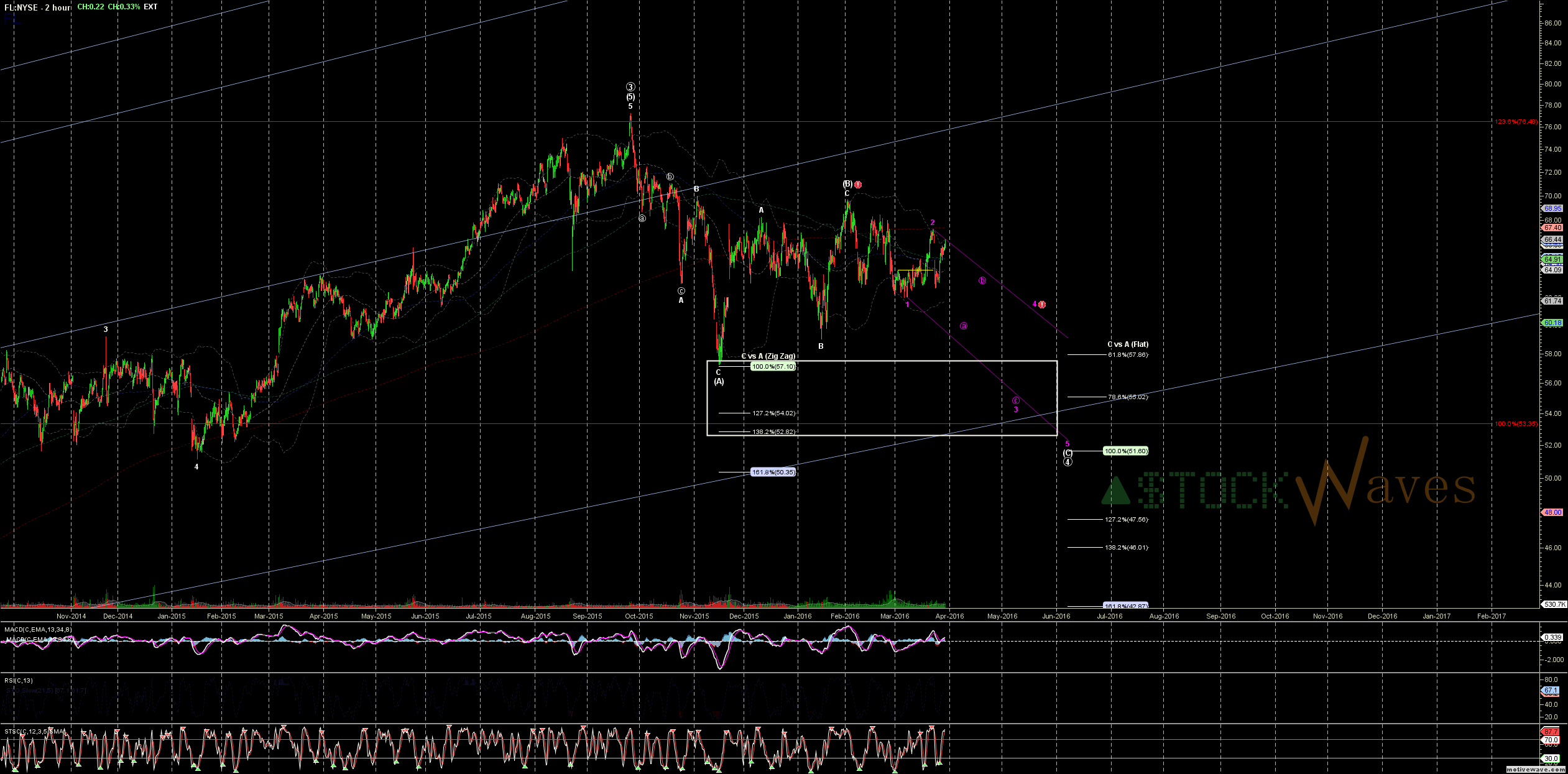Select the circled 3 wave label at peak
Image resolution: width=1568 pixels, height=774 pixels.
click(x=630, y=87)
